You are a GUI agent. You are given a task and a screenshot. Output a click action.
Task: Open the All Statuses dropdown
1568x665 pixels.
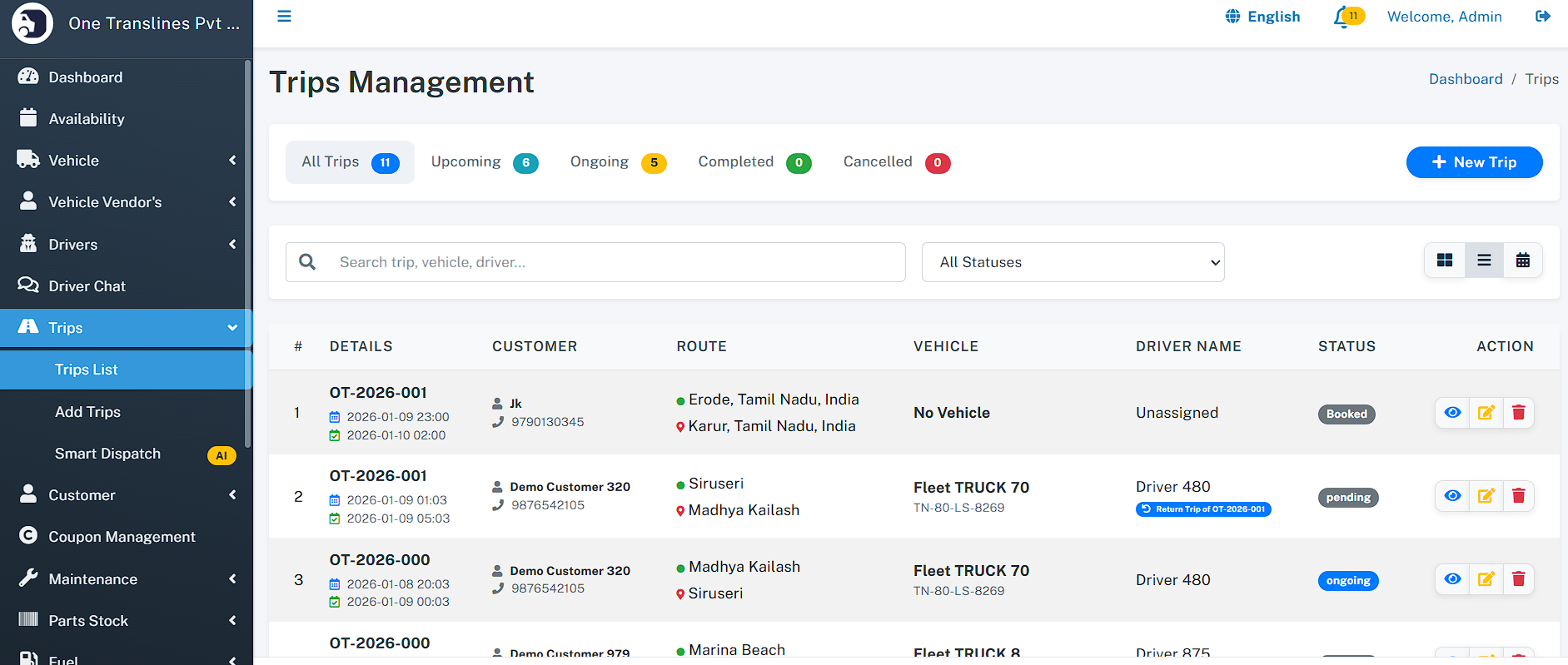[x=1073, y=262]
